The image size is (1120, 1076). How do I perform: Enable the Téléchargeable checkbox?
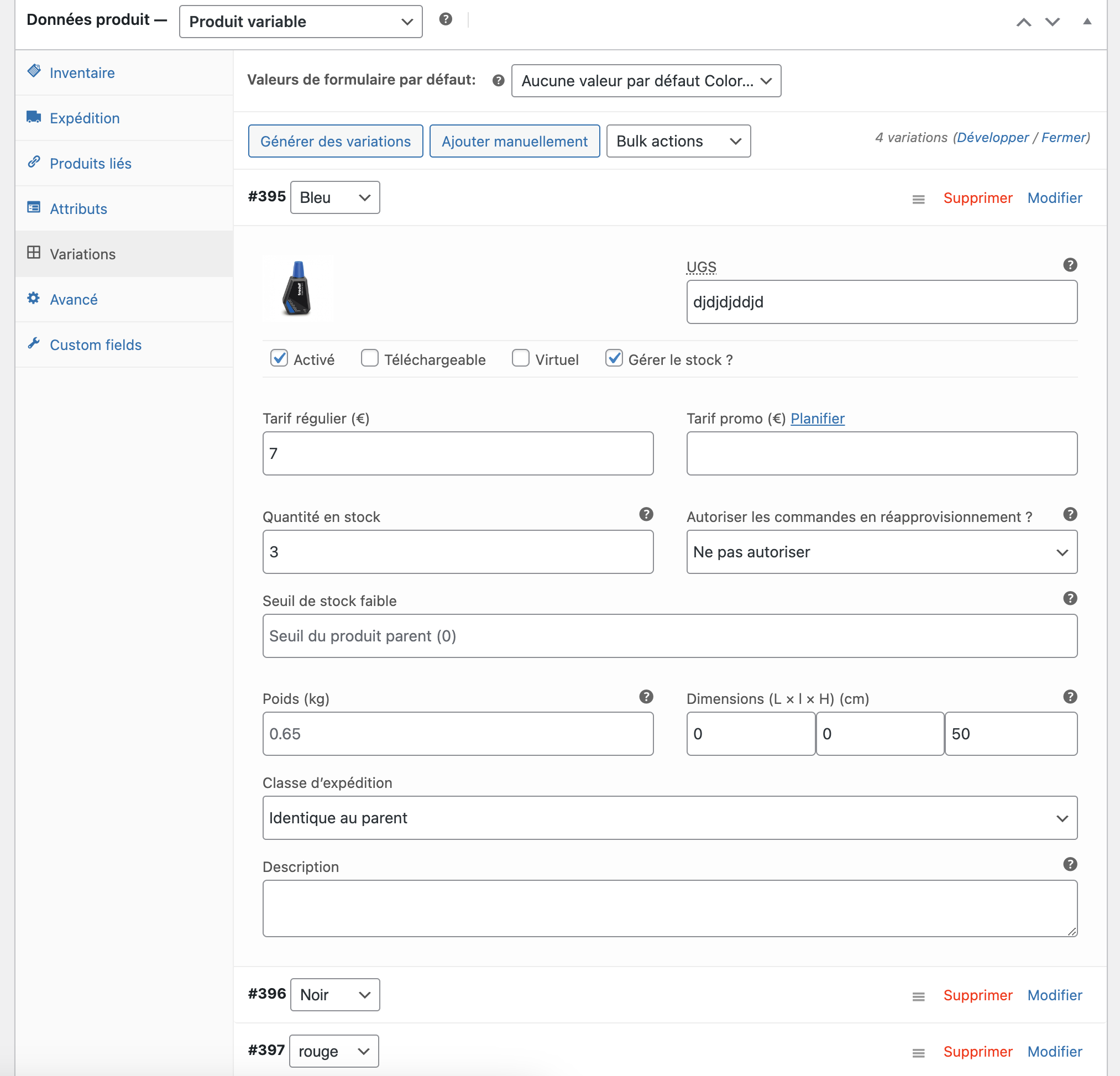point(370,359)
